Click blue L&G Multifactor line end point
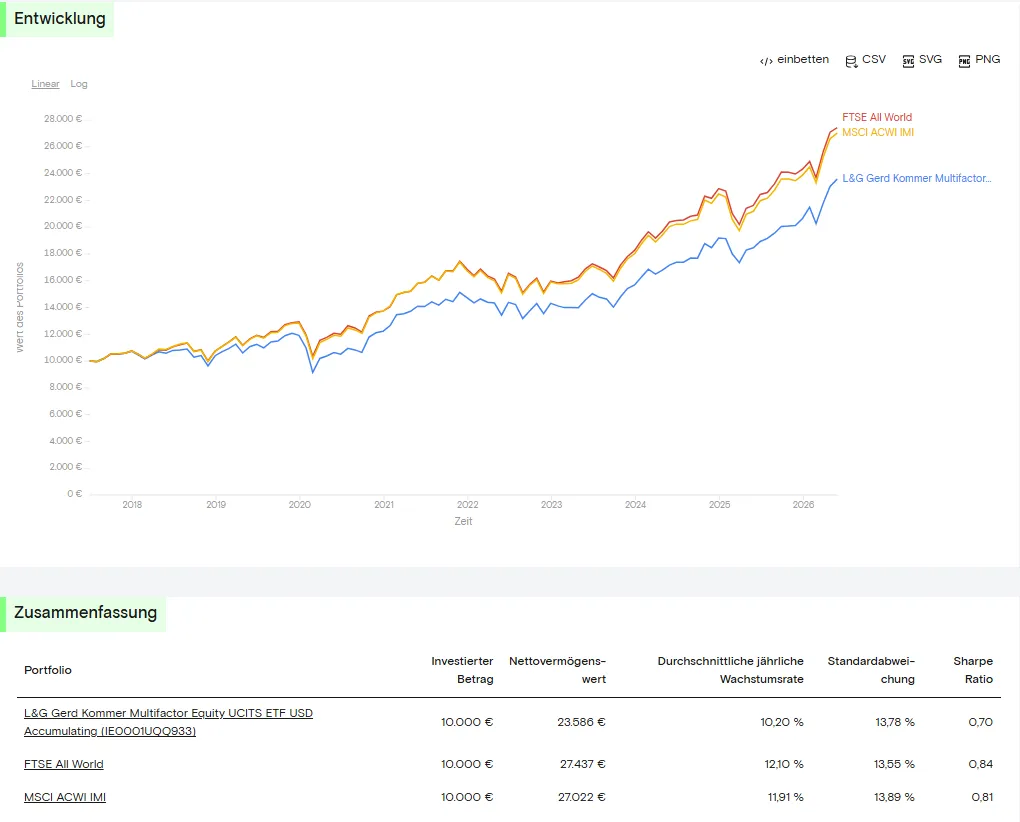Viewport: 1020px width, 822px height. (837, 179)
